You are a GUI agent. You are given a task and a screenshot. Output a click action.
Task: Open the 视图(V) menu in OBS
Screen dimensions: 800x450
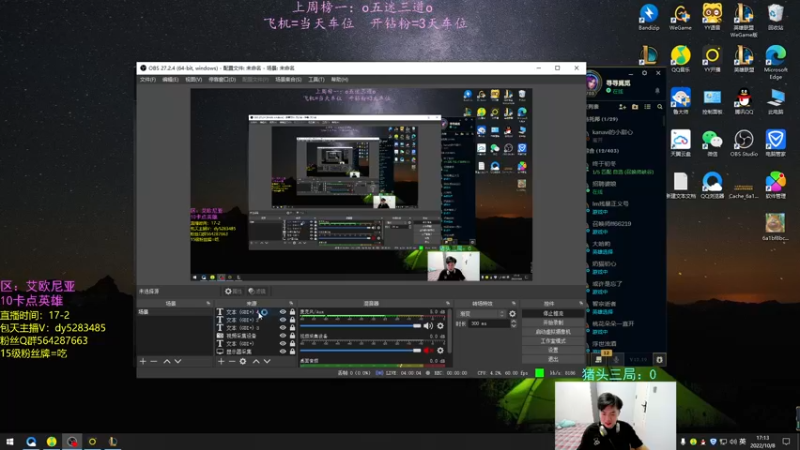(x=193, y=80)
